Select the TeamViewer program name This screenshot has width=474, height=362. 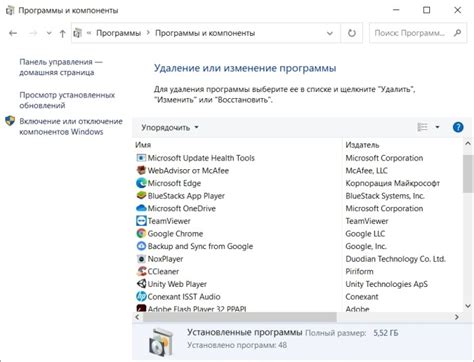tap(169, 221)
